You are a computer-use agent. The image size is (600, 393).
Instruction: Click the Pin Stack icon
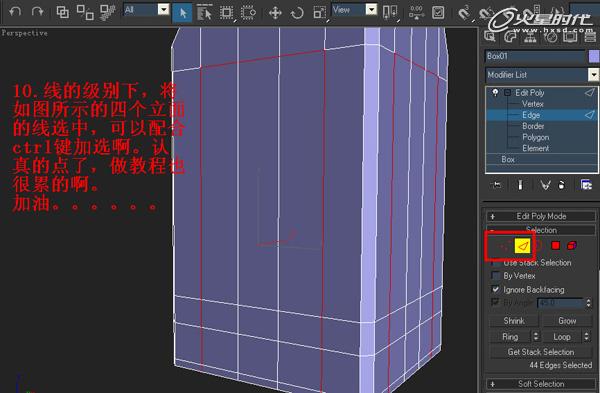tap(496, 185)
